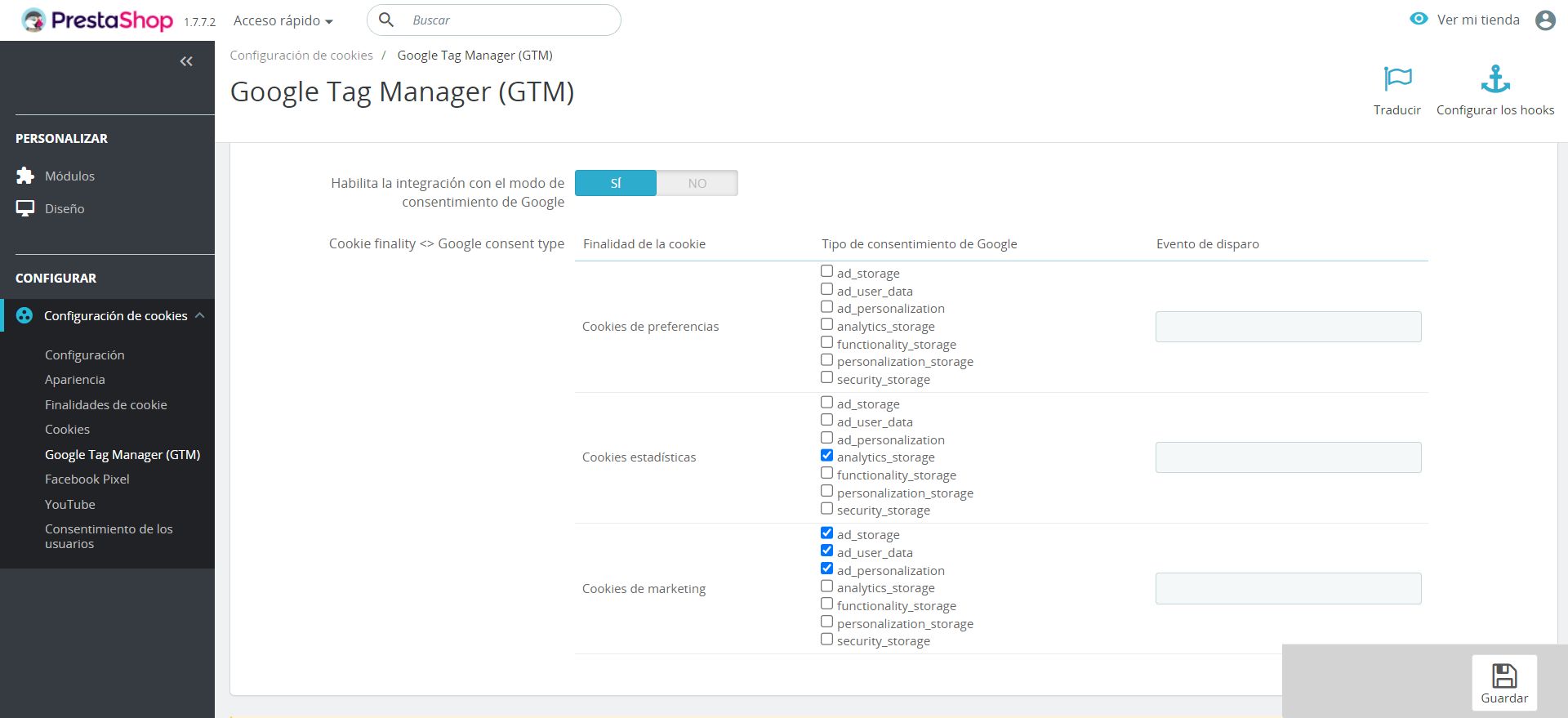Click the Guardar button label

pos(1504,698)
